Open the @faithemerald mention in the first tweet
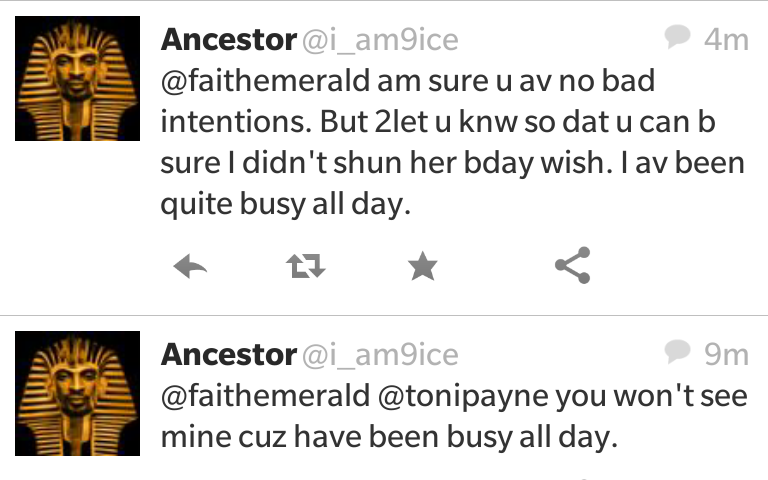Viewport: 768px width, 480px height. [x=265, y=81]
